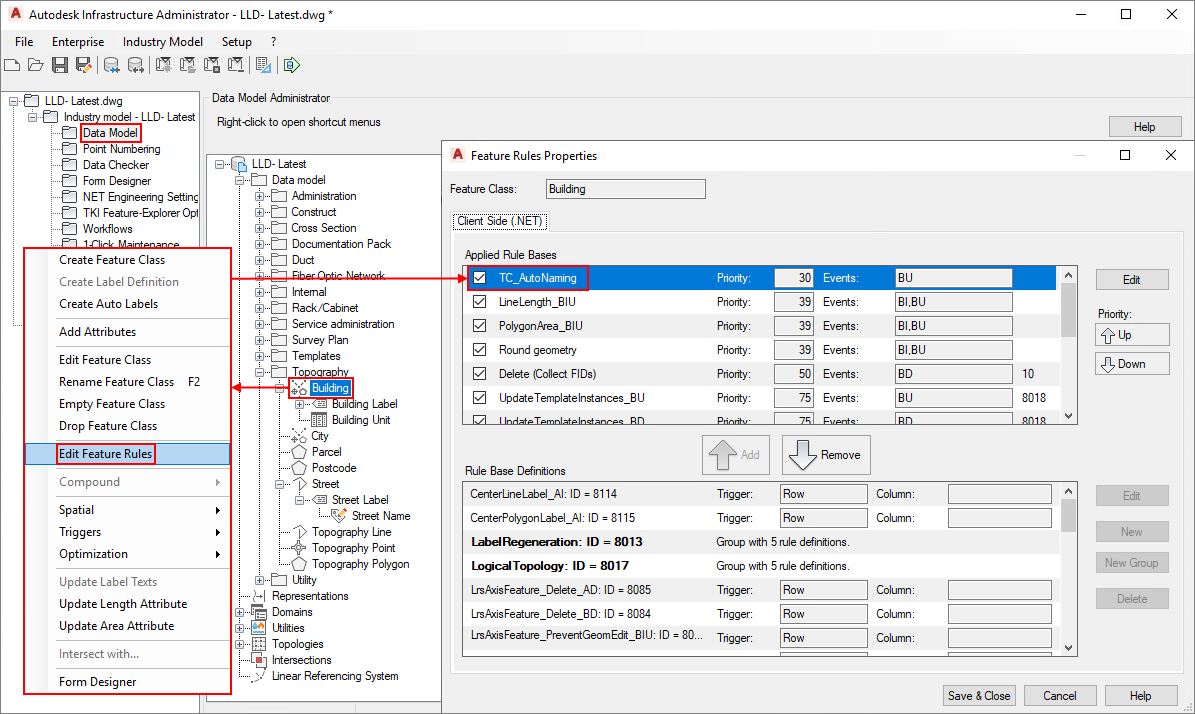This screenshot has height=714, width=1195.
Task: Click the Representations icon in tree
Action: [x=259, y=597]
